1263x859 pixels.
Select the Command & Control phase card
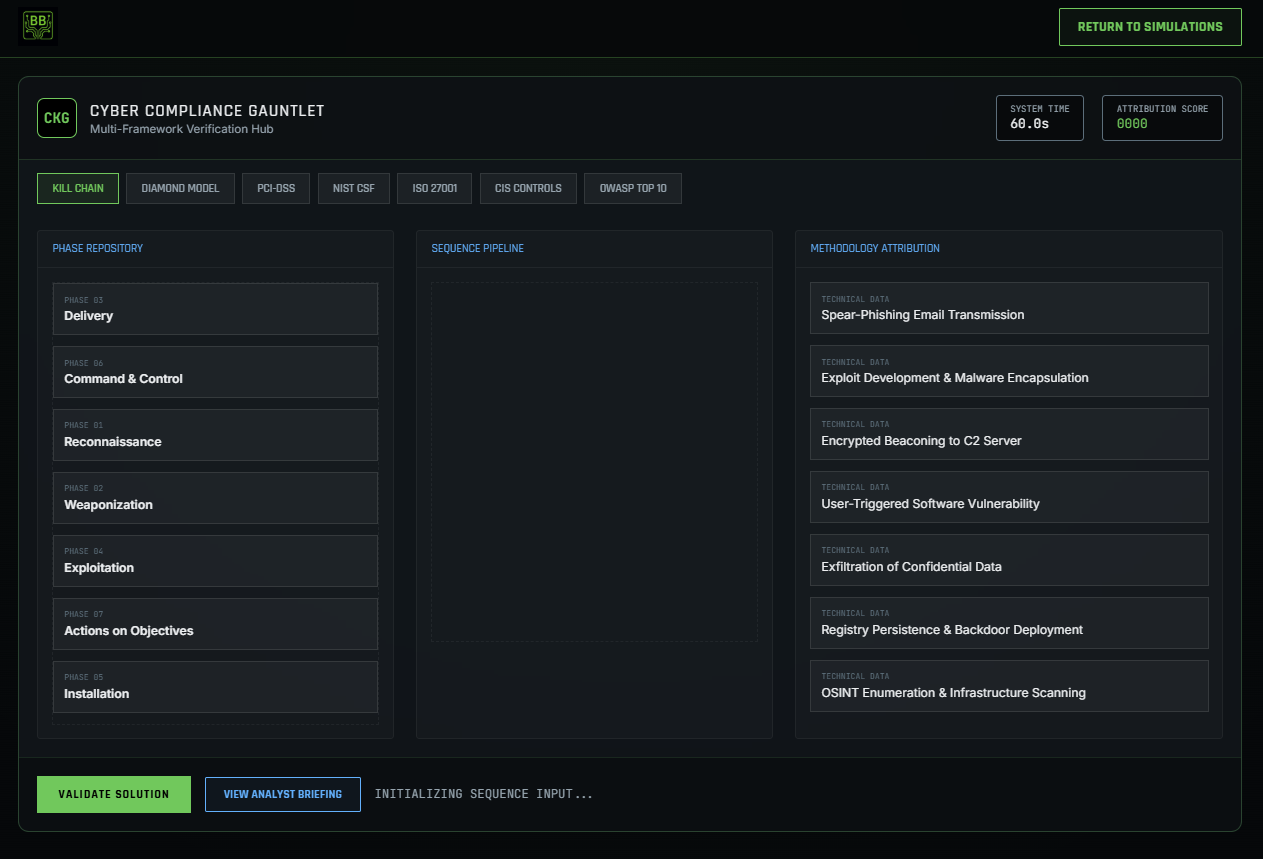point(215,372)
